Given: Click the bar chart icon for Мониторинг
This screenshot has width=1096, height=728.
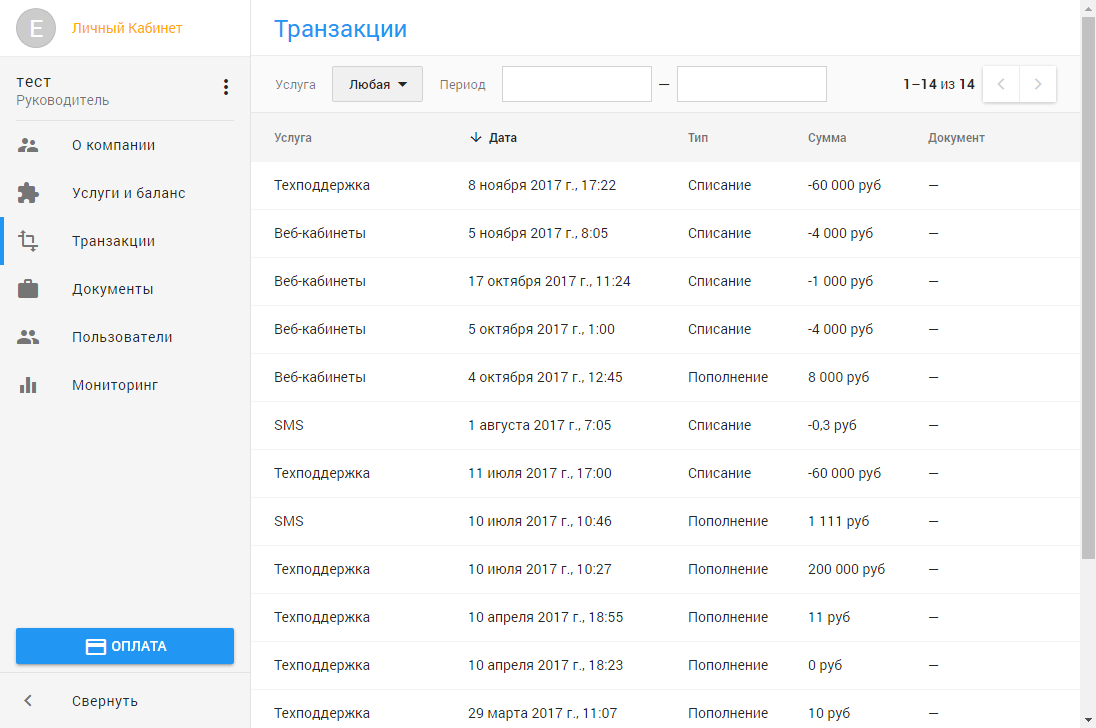Looking at the screenshot, I should (x=28, y=385).
